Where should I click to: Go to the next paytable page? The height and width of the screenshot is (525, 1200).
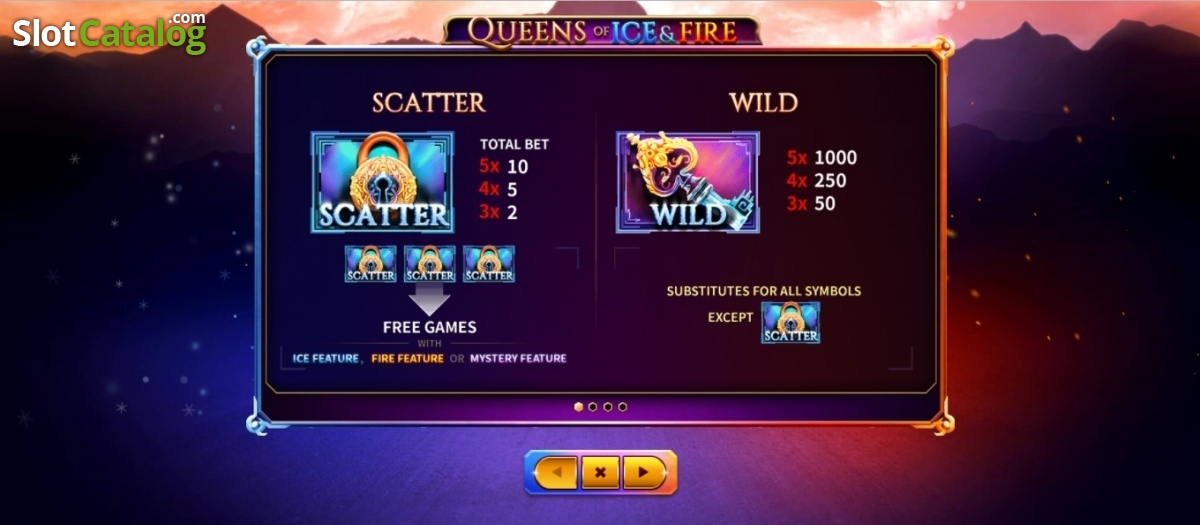coord(644,472)
